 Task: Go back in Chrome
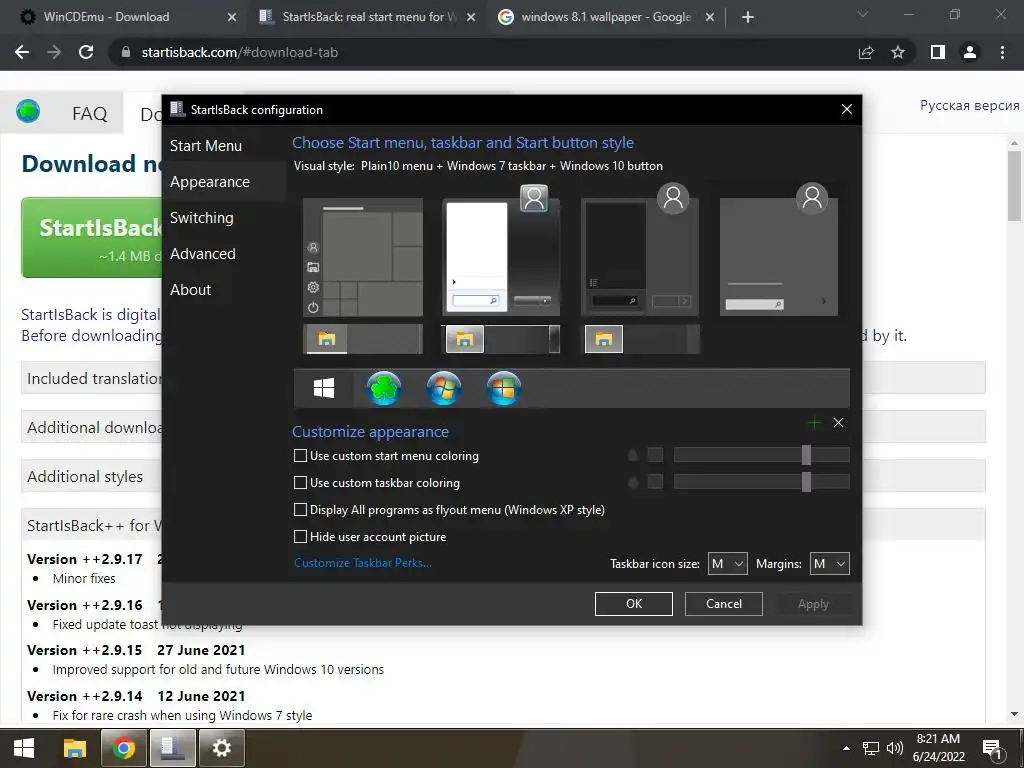pos(22,52)
